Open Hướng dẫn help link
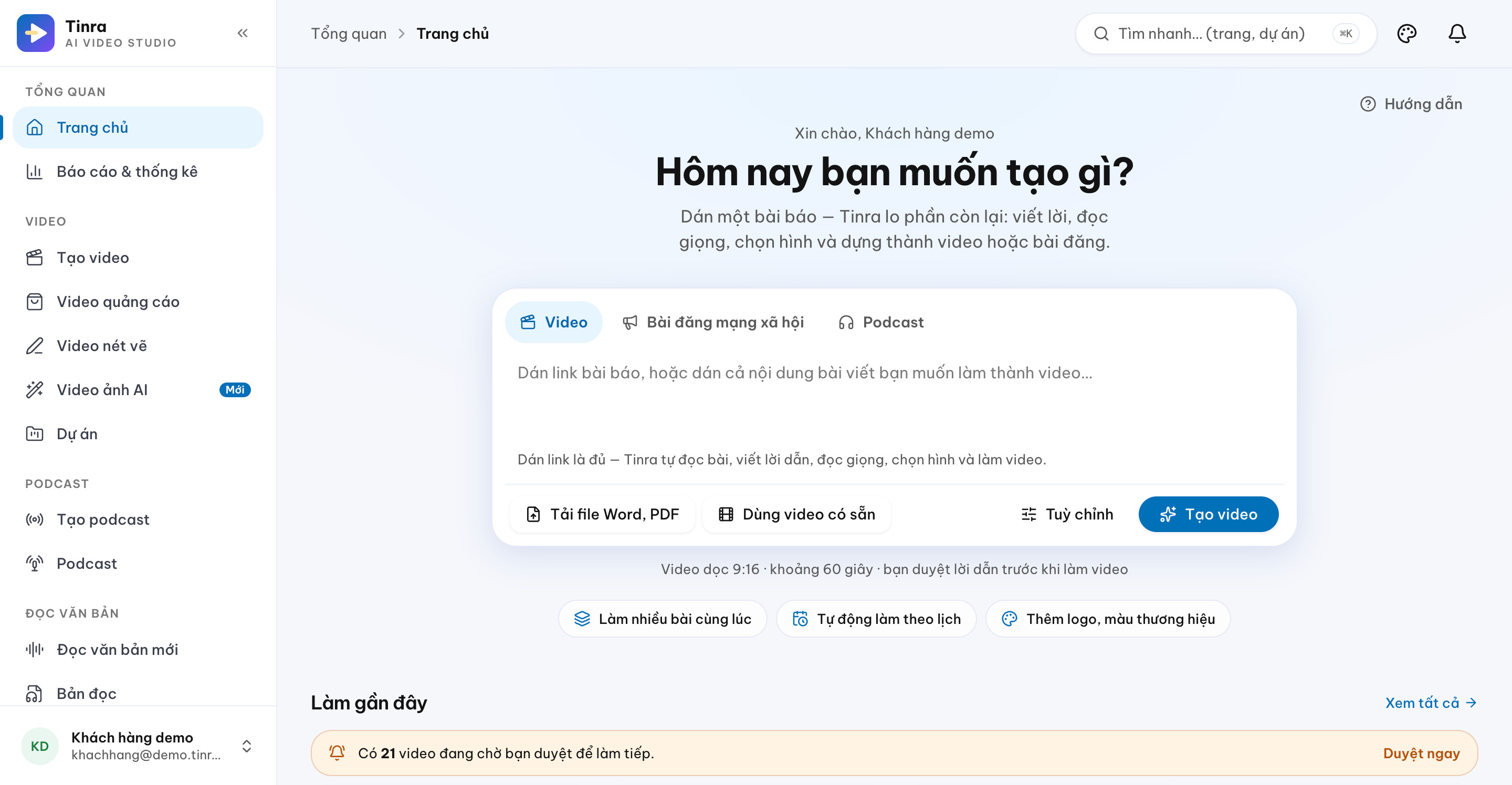The image size is (1512, 785). coord(1411,104)
